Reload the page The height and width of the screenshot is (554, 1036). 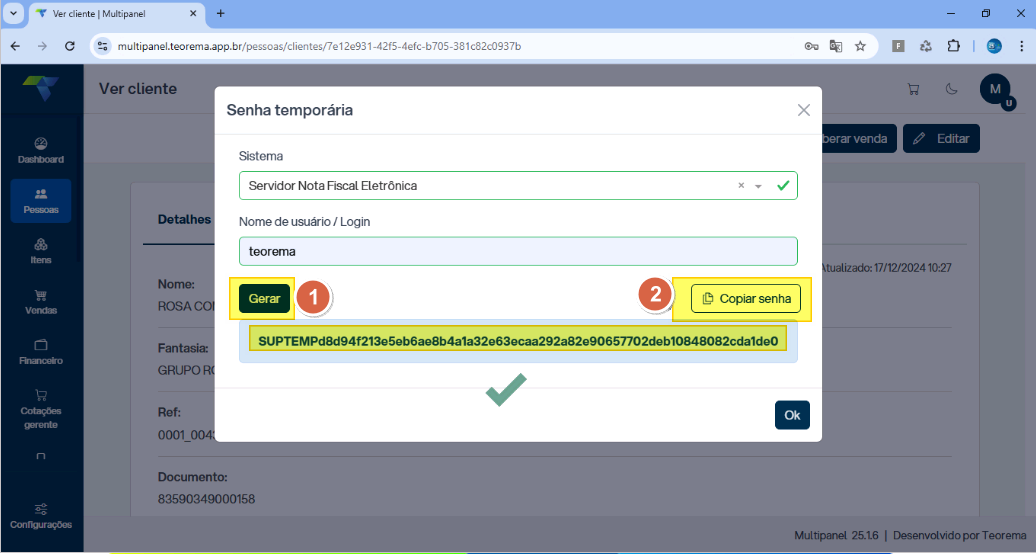[69, 46]
